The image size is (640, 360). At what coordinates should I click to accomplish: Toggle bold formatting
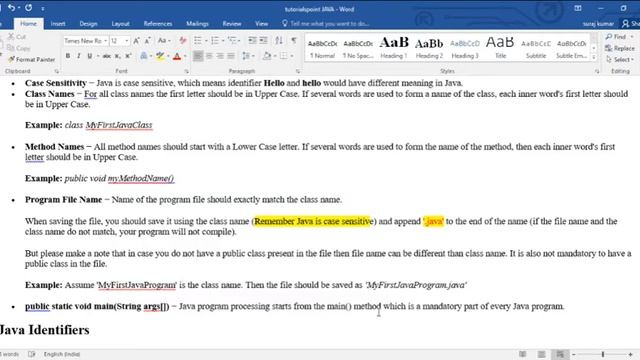click(x=68, y=56)
